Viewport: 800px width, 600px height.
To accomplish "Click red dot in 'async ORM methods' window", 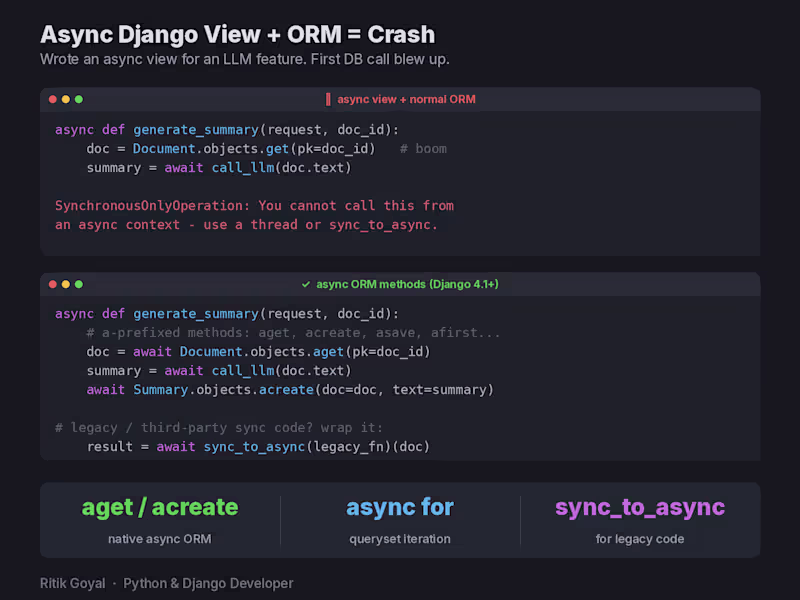I will [53, 284].
